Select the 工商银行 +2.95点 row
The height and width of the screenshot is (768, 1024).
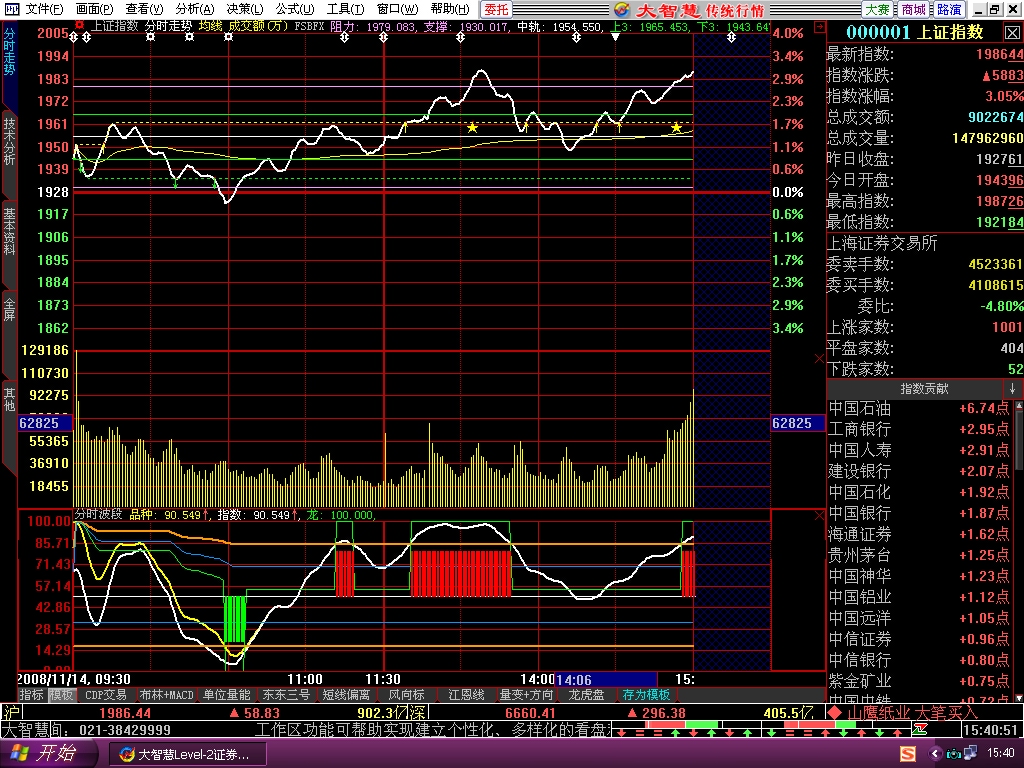click(x=920, y=430)
